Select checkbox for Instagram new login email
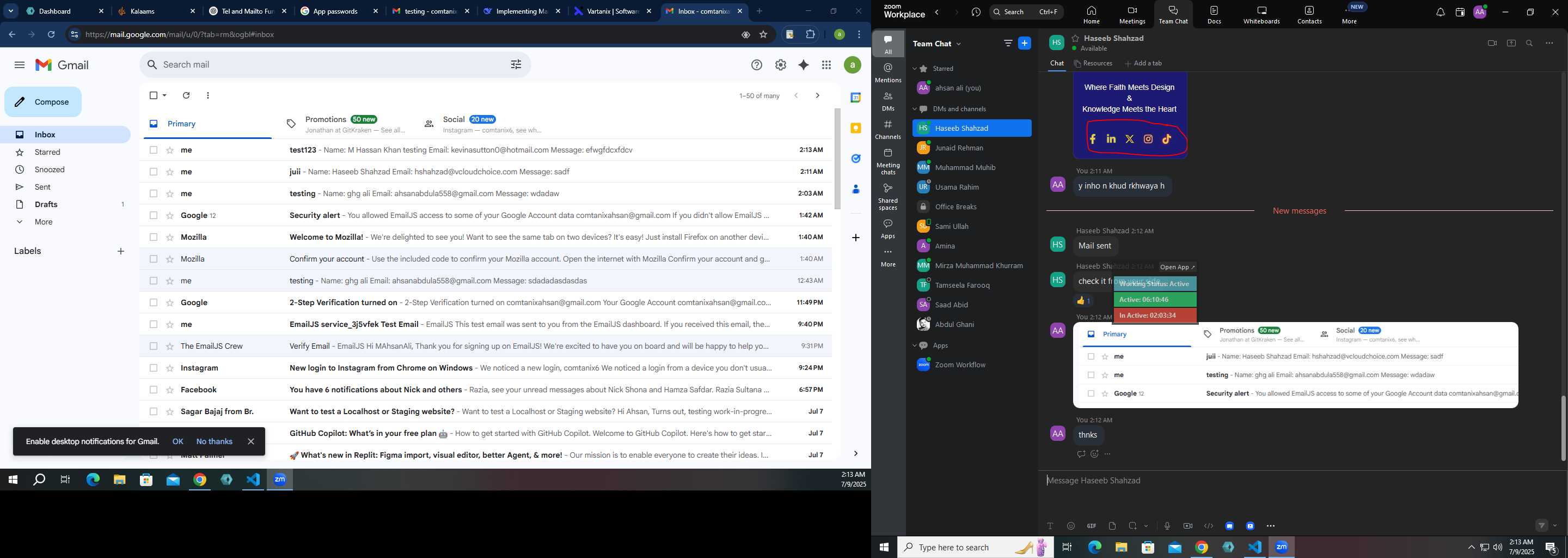The image size is (1568, 558). pos(154,368)
